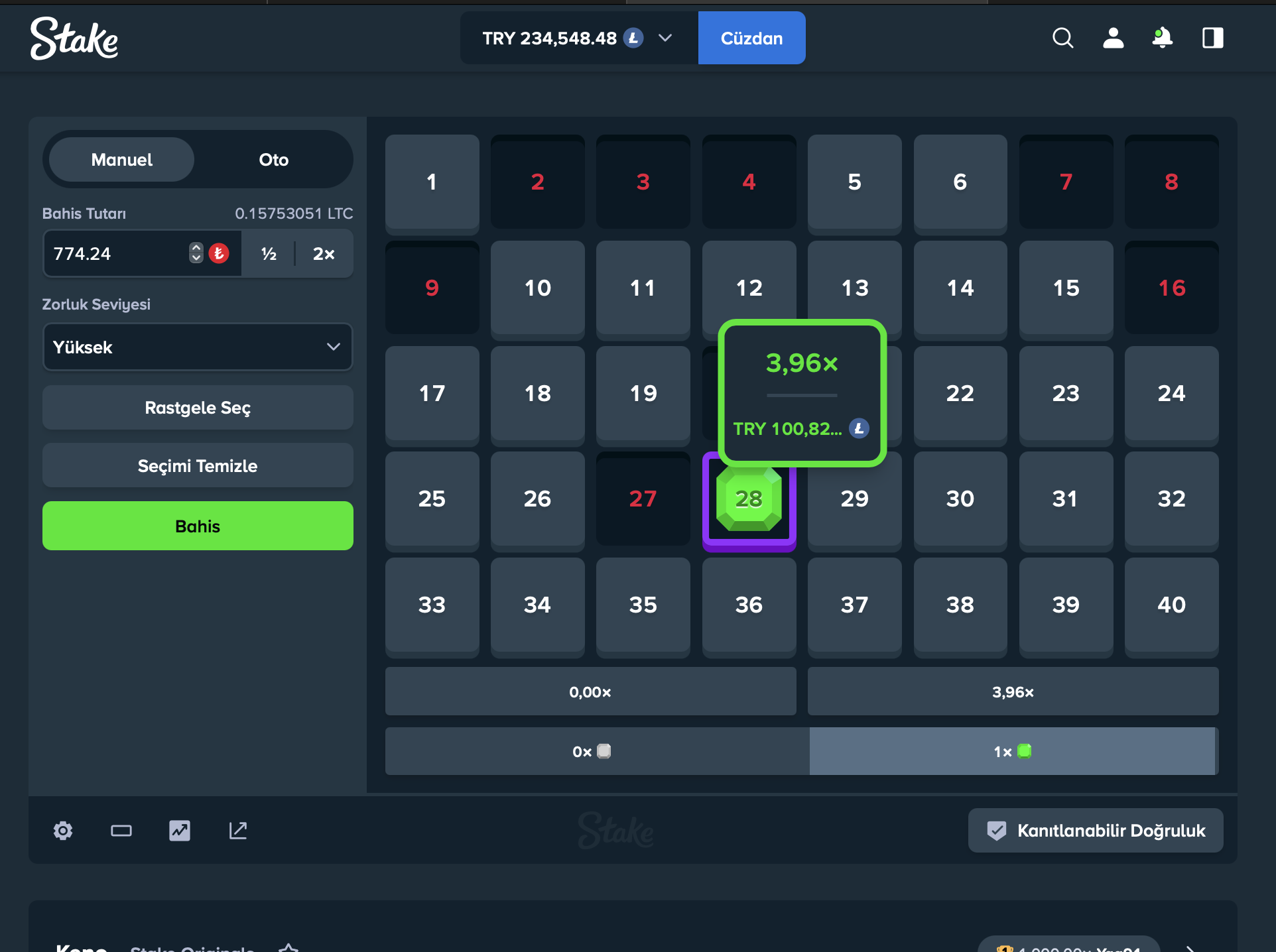This screenshot has width=1276, height=952.
Task: Open the user profile icon
Action: click(1113, 38)
